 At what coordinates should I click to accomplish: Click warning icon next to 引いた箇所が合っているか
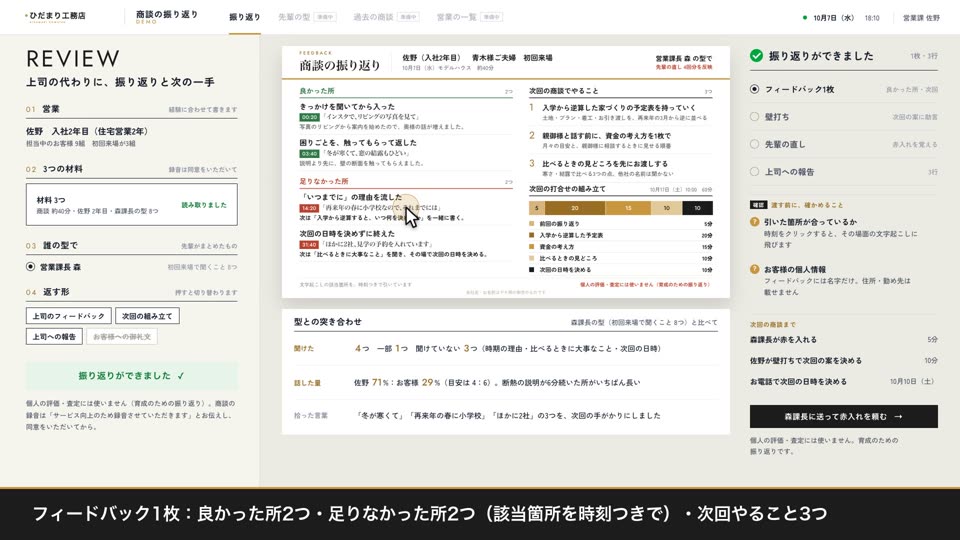[x=754, y=222]
